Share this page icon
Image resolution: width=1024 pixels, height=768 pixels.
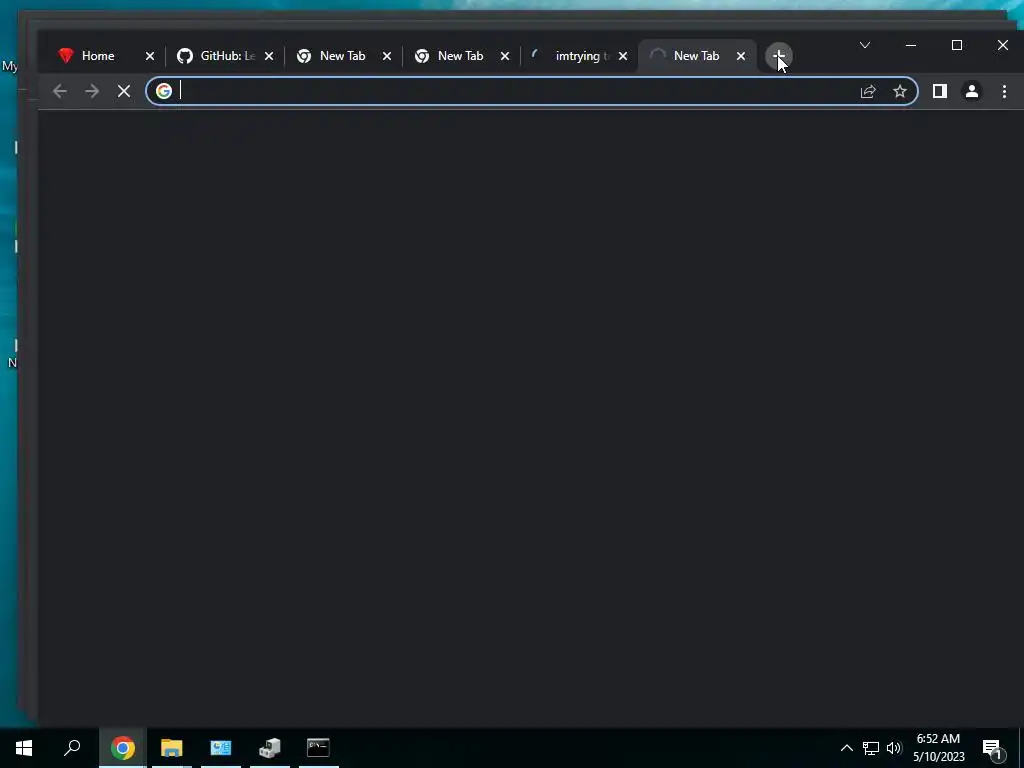click(x=868, y=91)
